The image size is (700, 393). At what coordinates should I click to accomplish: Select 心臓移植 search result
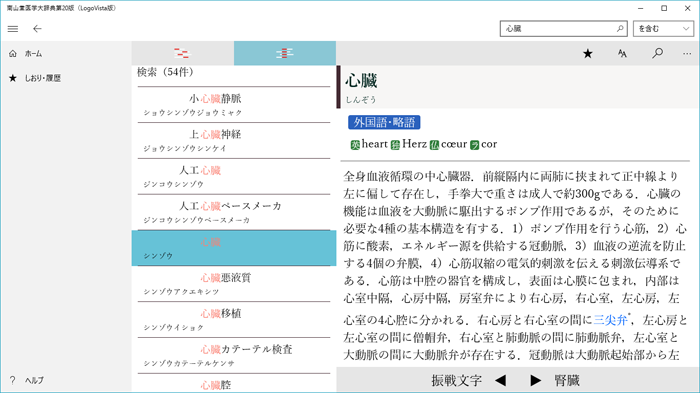[x=233, y=320]
